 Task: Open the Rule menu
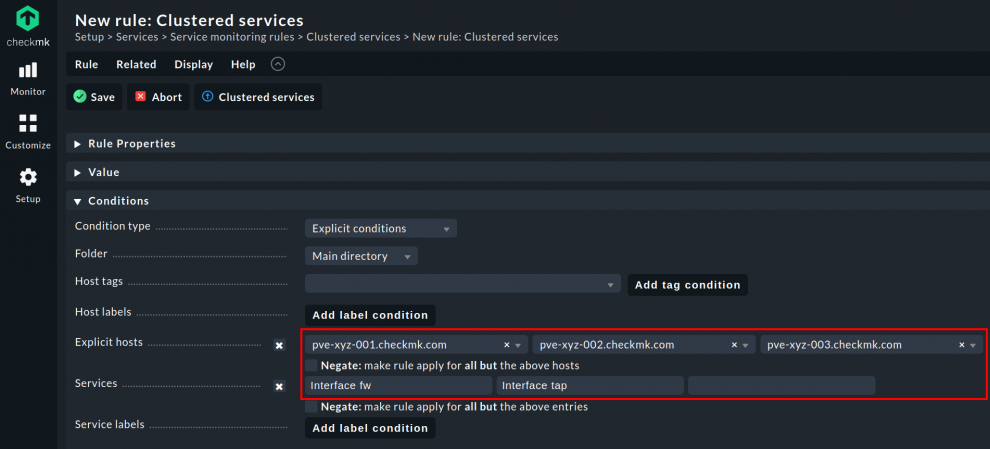click(86, 64)
